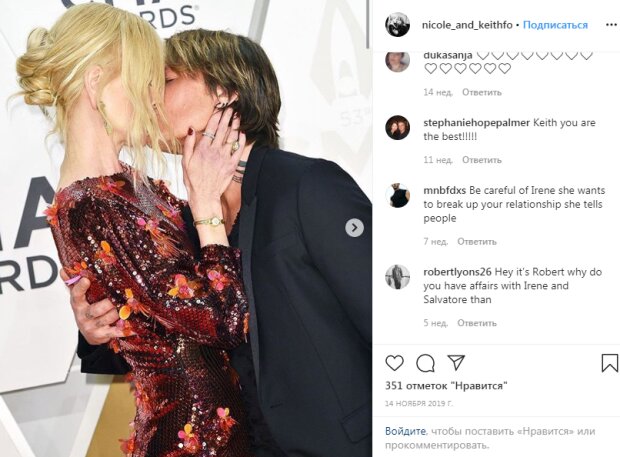This screenshot has width=620, height=457.
Task: Reply to stephaniehopepalmer comment
Action: [x=482, y=160]
